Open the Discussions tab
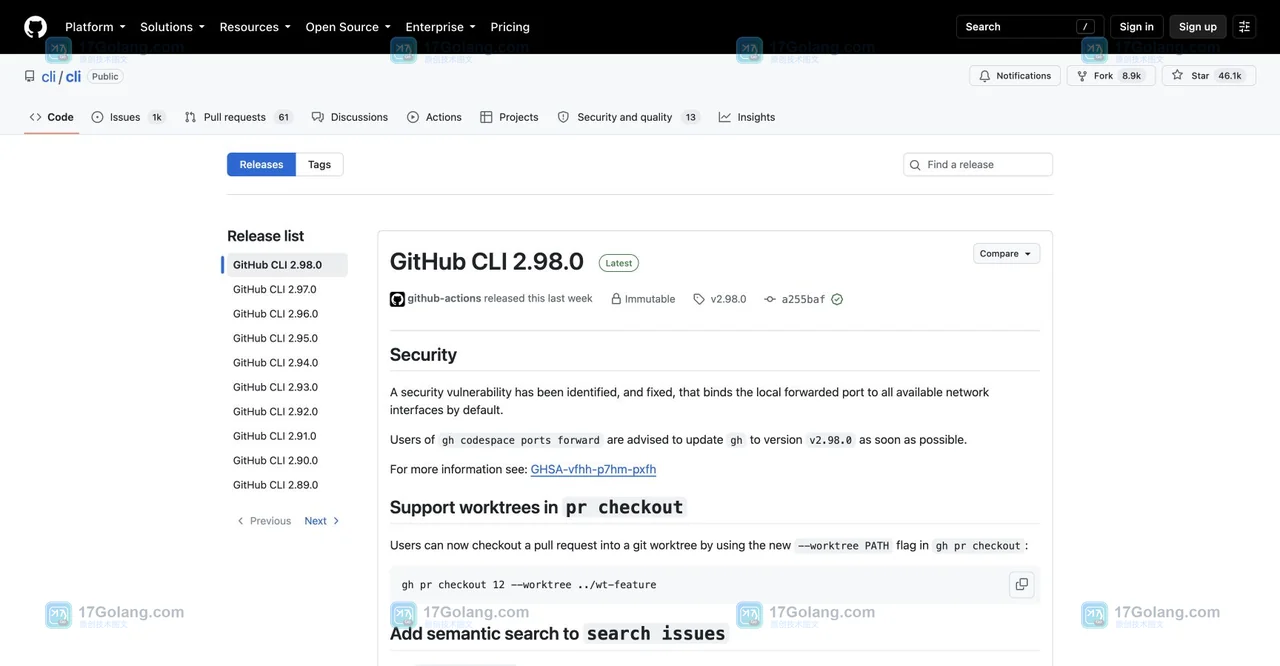The height and width of the screenshot is (666, 1280). [350, 117]
